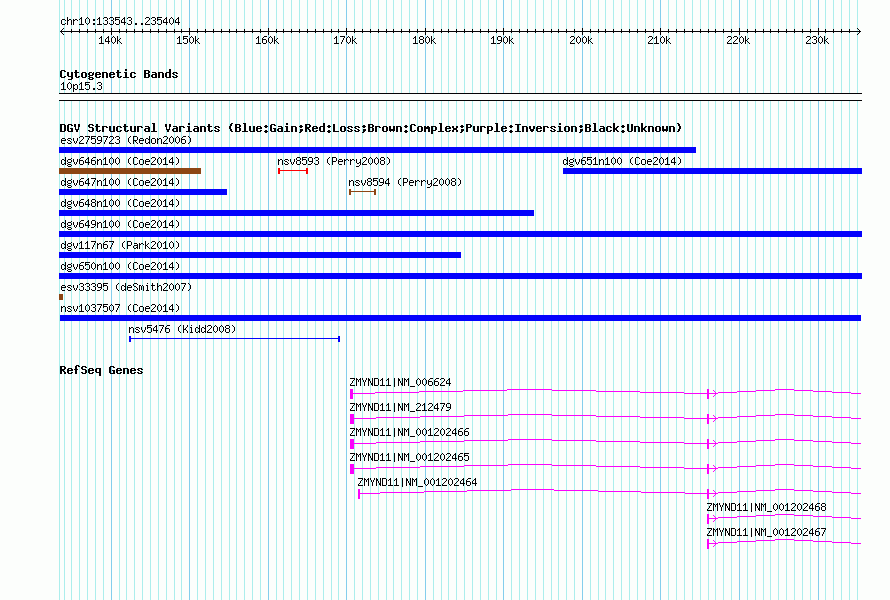Click the 210k ruler tick label

pos(660,40)
